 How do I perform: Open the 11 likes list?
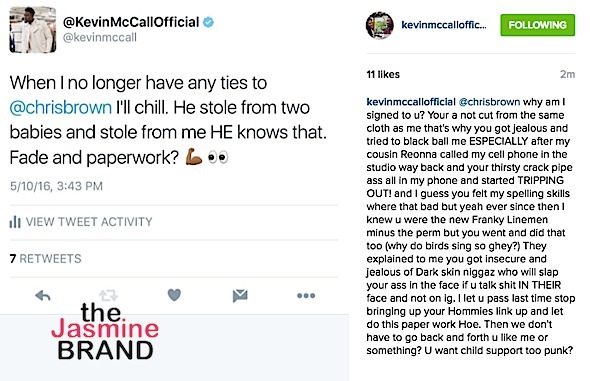(383, 74)
